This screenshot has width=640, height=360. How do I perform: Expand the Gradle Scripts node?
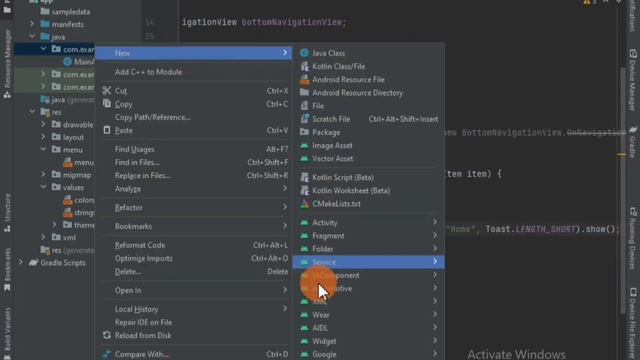point(21,262)
